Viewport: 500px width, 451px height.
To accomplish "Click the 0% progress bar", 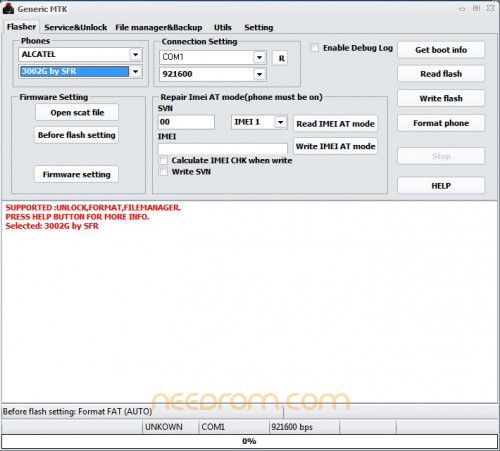I will pyautogui.click(x=249, y=441).
